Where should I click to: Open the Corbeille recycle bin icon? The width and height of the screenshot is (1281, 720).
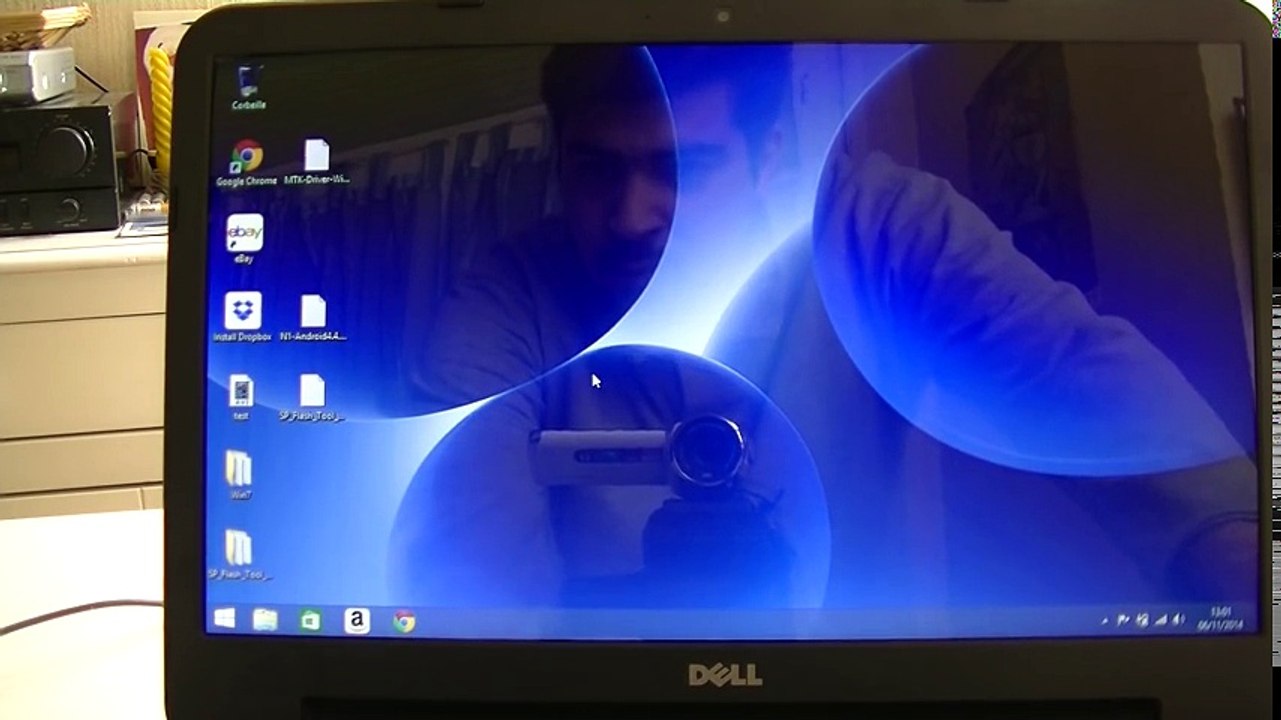[x=248, y=87]
